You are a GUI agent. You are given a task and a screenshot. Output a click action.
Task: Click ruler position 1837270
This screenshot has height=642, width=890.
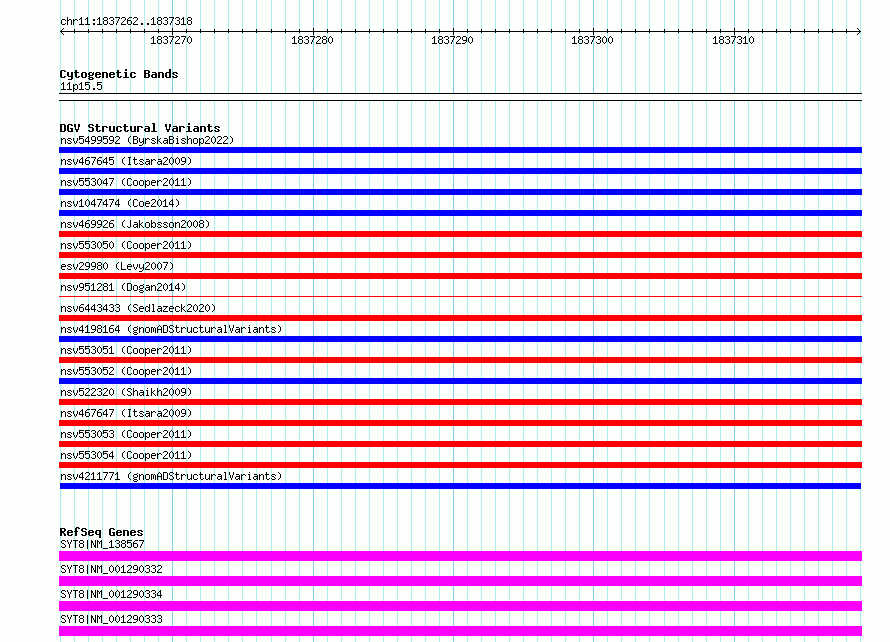pos(171,40)
